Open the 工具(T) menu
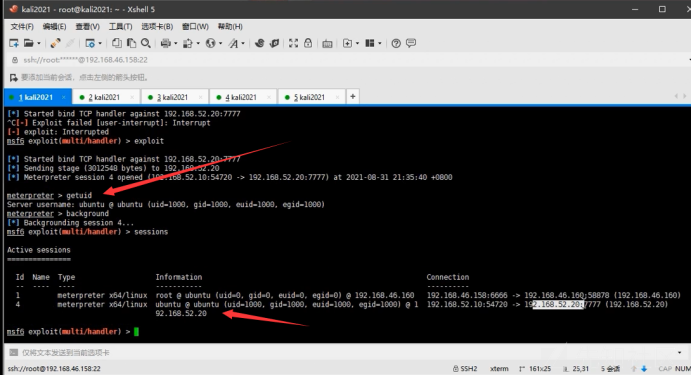692x376 pixels. tap(120, 26)
